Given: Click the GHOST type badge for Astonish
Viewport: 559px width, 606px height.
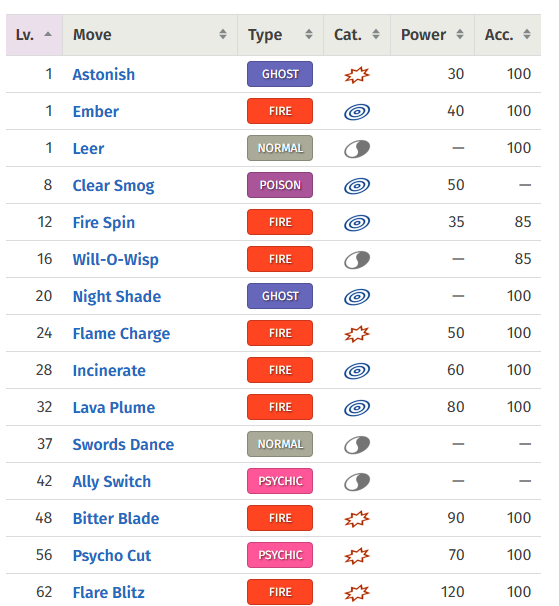Looking at the screenshot, I should pyautogui.click(x=280, y=74).
